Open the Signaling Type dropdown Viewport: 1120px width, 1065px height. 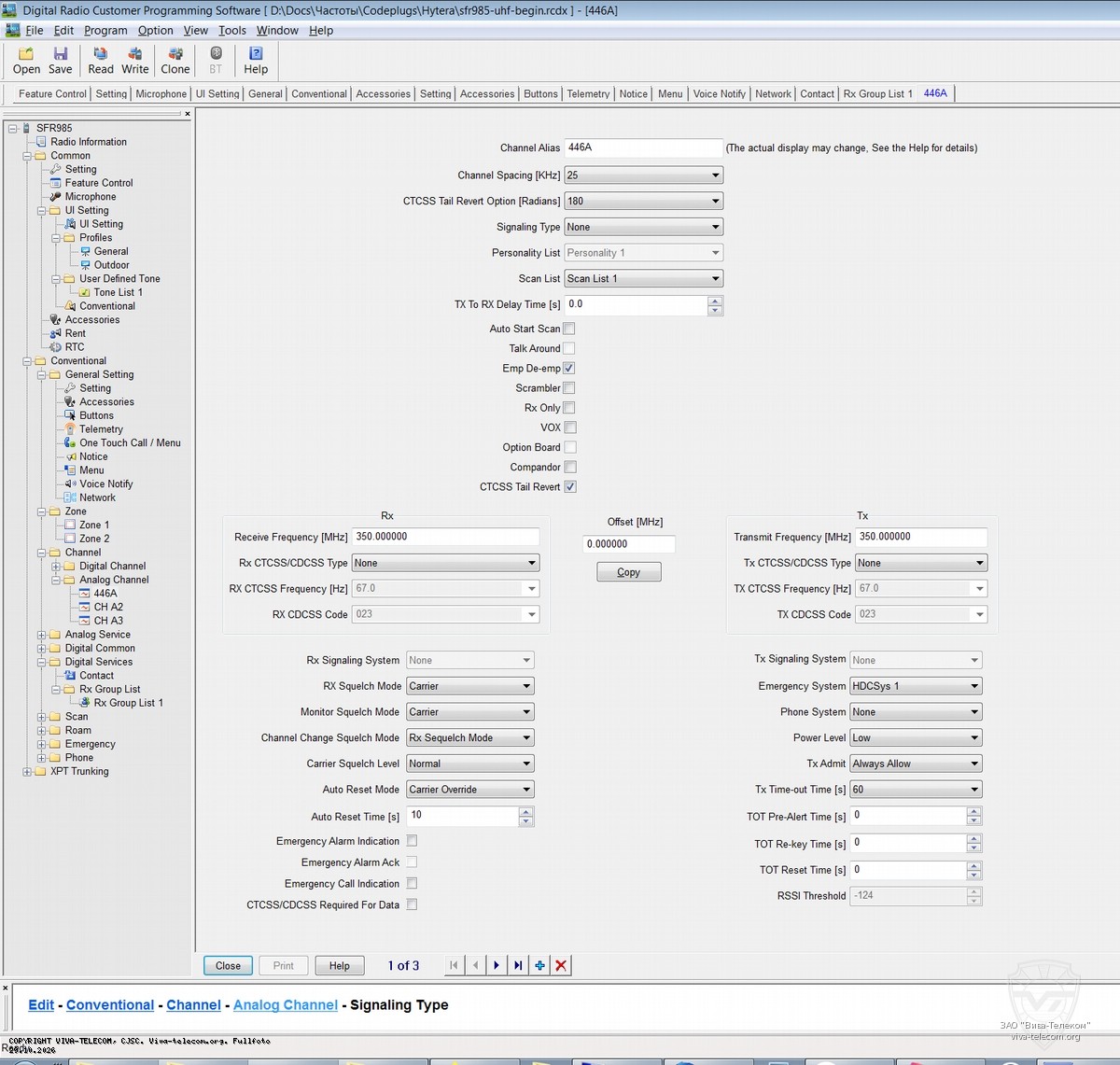coord(644,227)
